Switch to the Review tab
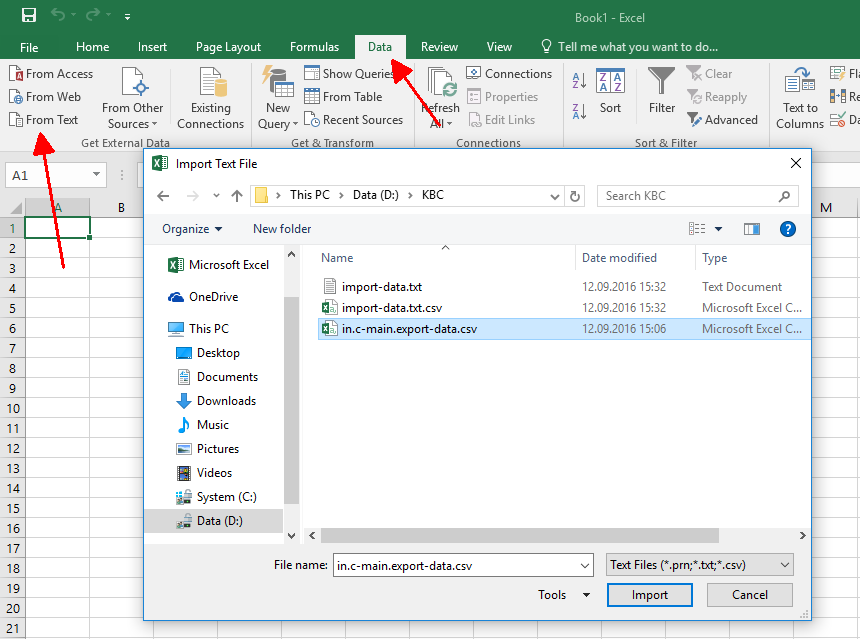860x639 pixels. [439, 47]
